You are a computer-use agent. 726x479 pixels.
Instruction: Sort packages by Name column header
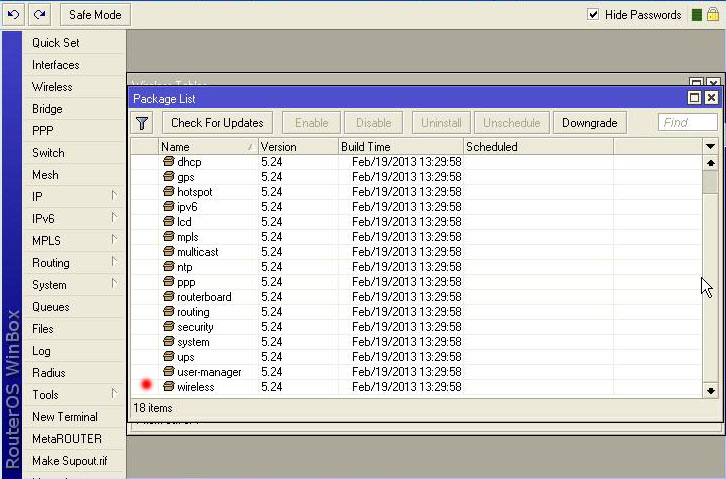point(208,147)
